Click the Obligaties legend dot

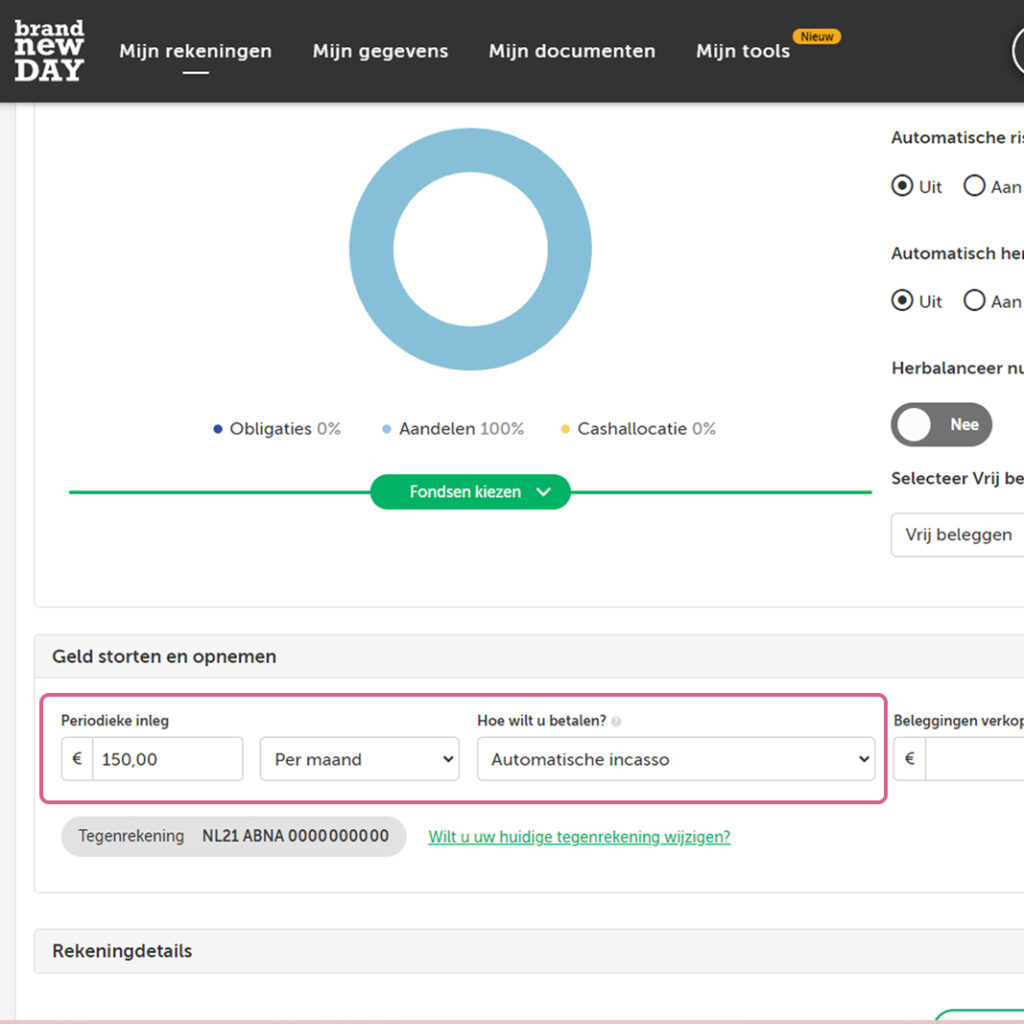[218, 429]
